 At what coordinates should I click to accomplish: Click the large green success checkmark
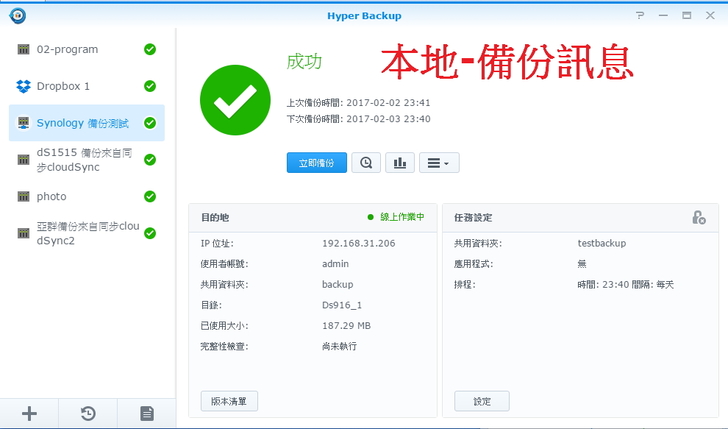click(x=235, y=100)
